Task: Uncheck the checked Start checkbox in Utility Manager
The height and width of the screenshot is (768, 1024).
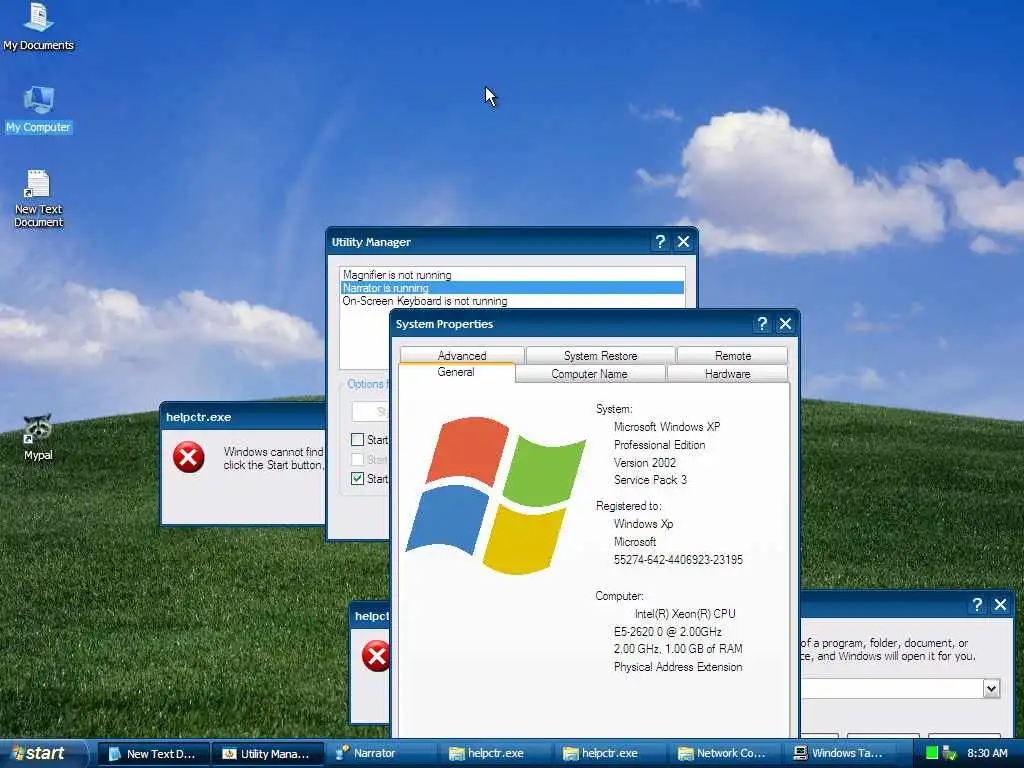Action: tap(357, 479)
